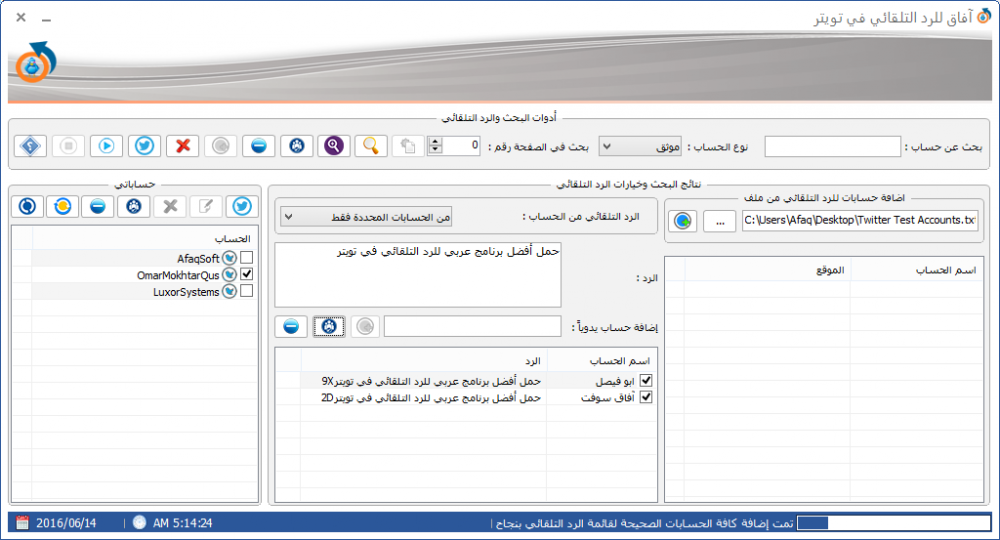Screen dimensions: 1000x540
Task: Click the blue help diamond icon
Action: 31,146
